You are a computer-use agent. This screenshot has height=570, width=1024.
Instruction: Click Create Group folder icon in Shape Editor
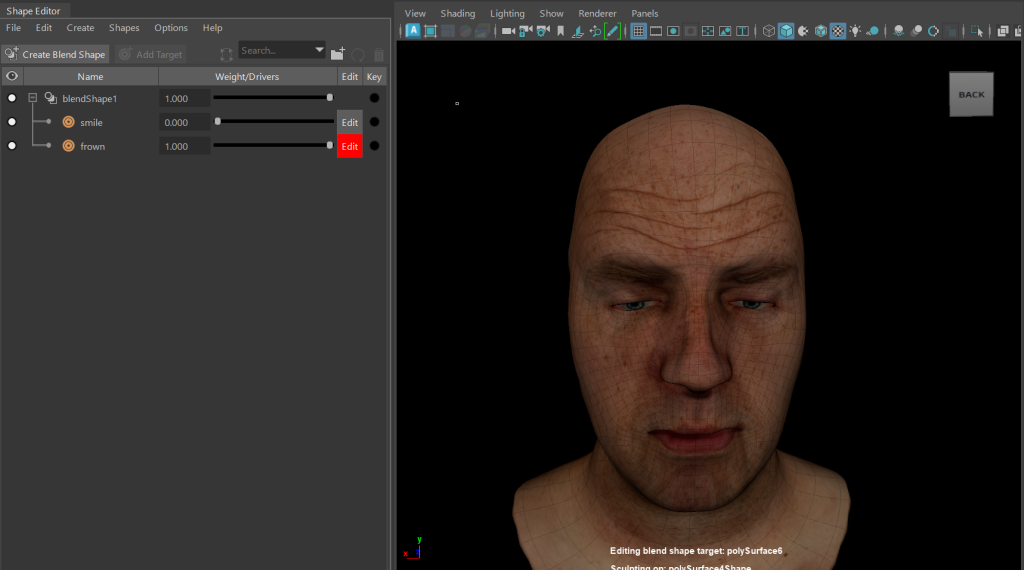coord(338,54)
